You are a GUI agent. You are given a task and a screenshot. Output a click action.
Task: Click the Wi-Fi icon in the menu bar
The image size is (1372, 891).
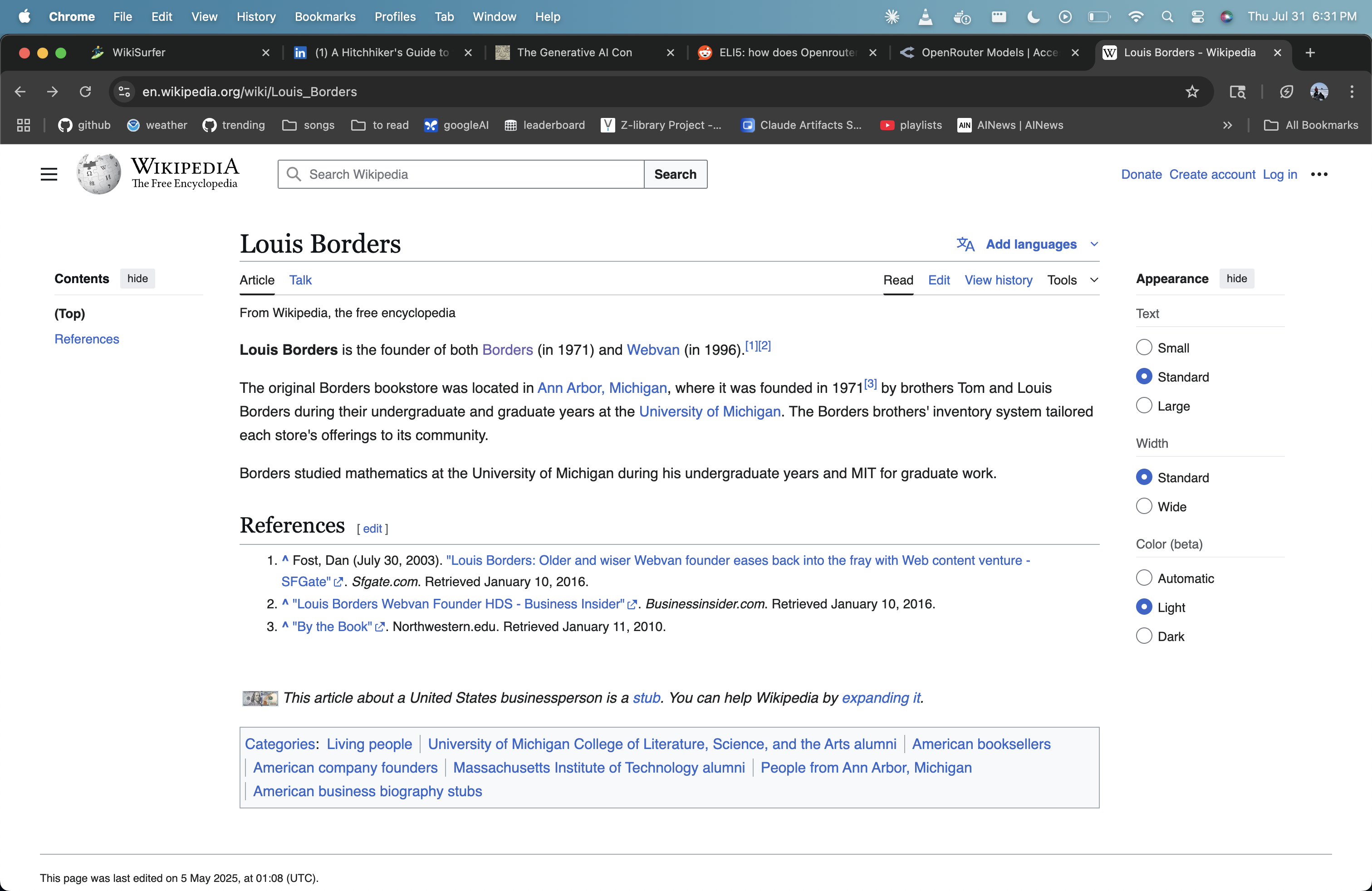pos(1136,17)
